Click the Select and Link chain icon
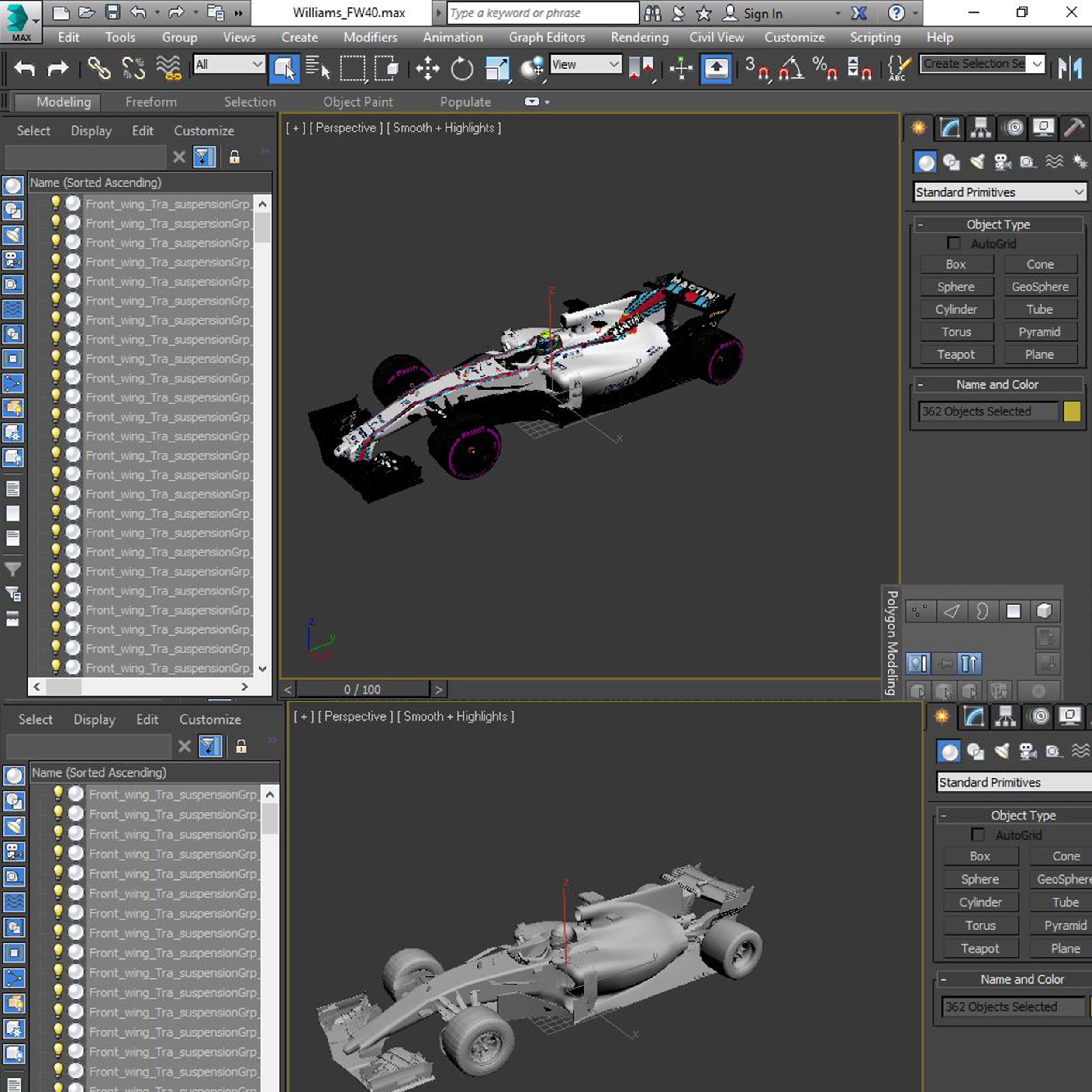 99,69
